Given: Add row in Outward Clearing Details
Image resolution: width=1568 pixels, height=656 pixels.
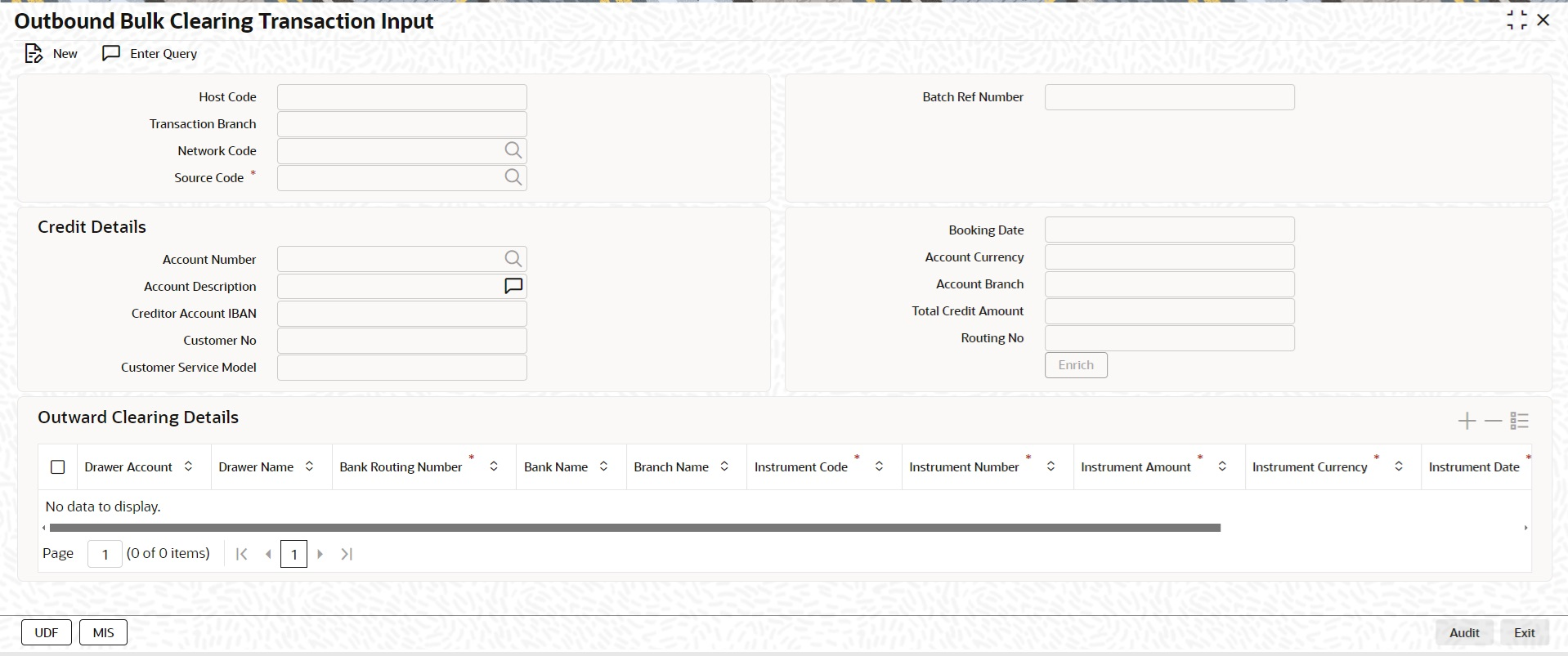Looking at the screenshot, I should click(1467, 421).
